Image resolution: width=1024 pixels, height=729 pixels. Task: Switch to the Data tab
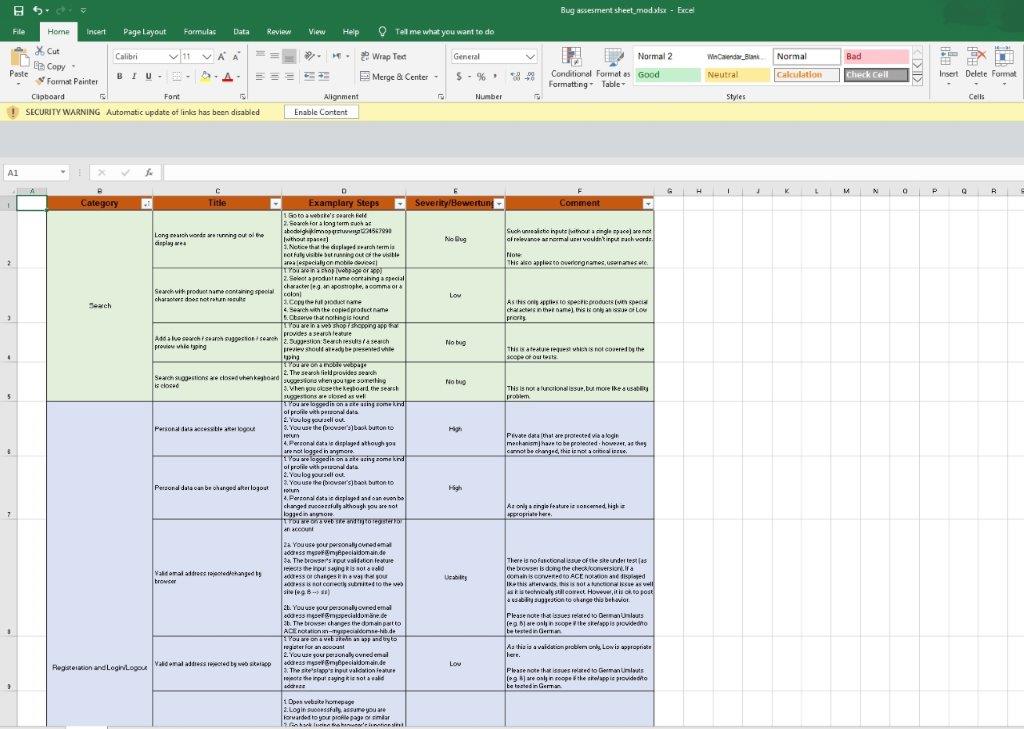pos(241,31)
